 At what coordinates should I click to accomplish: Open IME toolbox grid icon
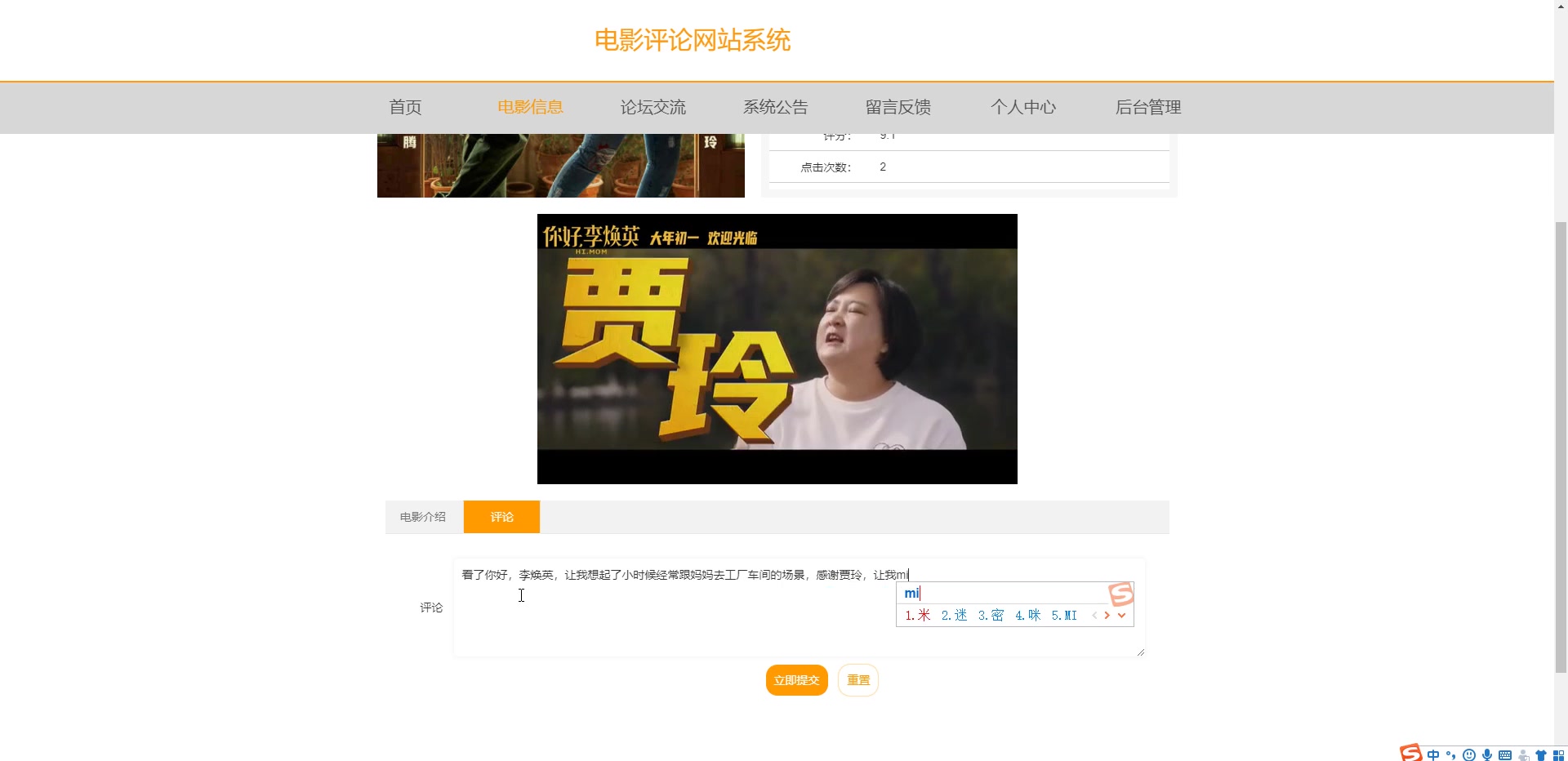[1558, 755]
